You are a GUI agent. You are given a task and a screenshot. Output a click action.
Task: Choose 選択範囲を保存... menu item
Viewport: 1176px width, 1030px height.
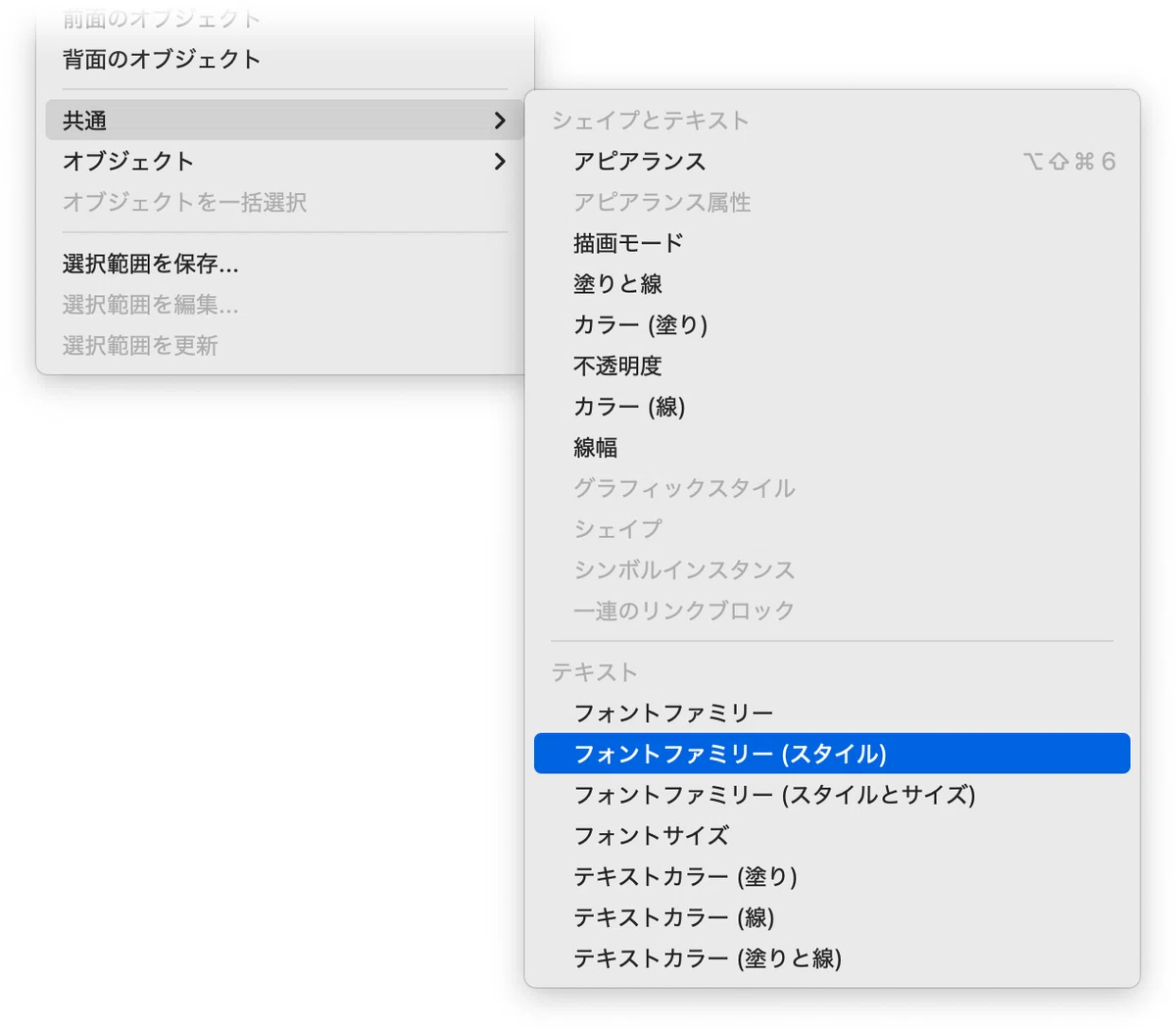pyautogui.click(x=284, y=264)
